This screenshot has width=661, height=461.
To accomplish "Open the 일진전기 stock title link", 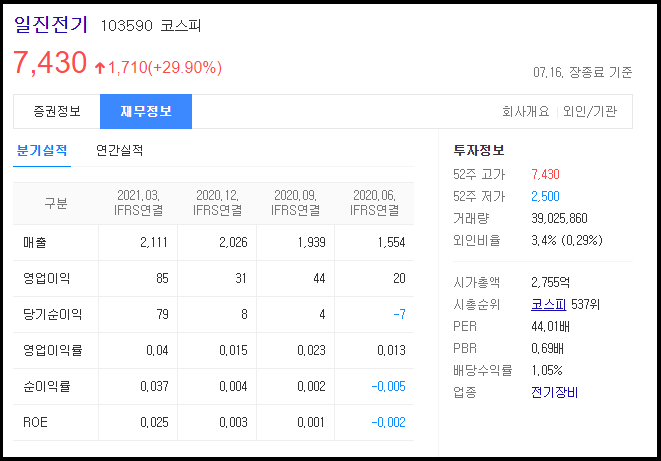I will pos(51,24).
